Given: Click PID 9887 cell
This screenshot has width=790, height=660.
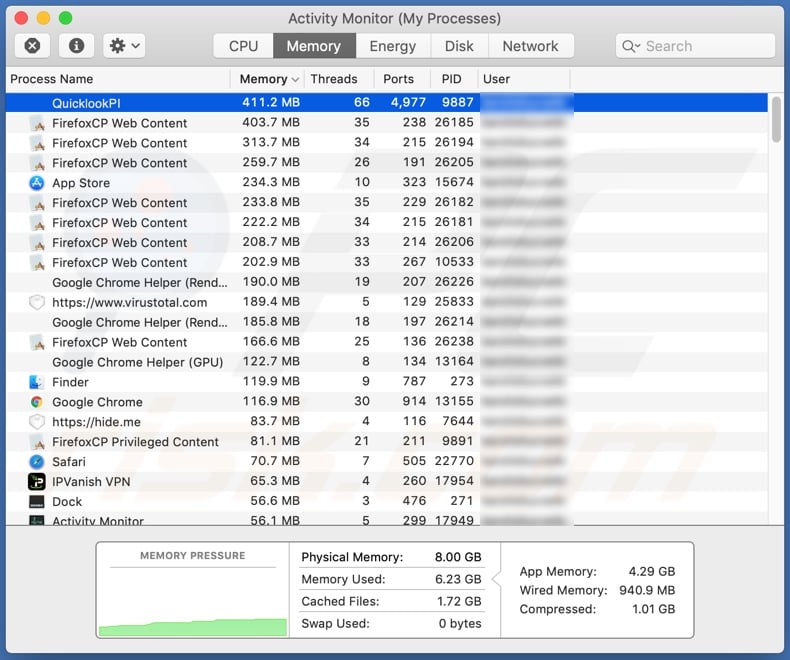Looking at the screenshot, I should coord(457,102).
